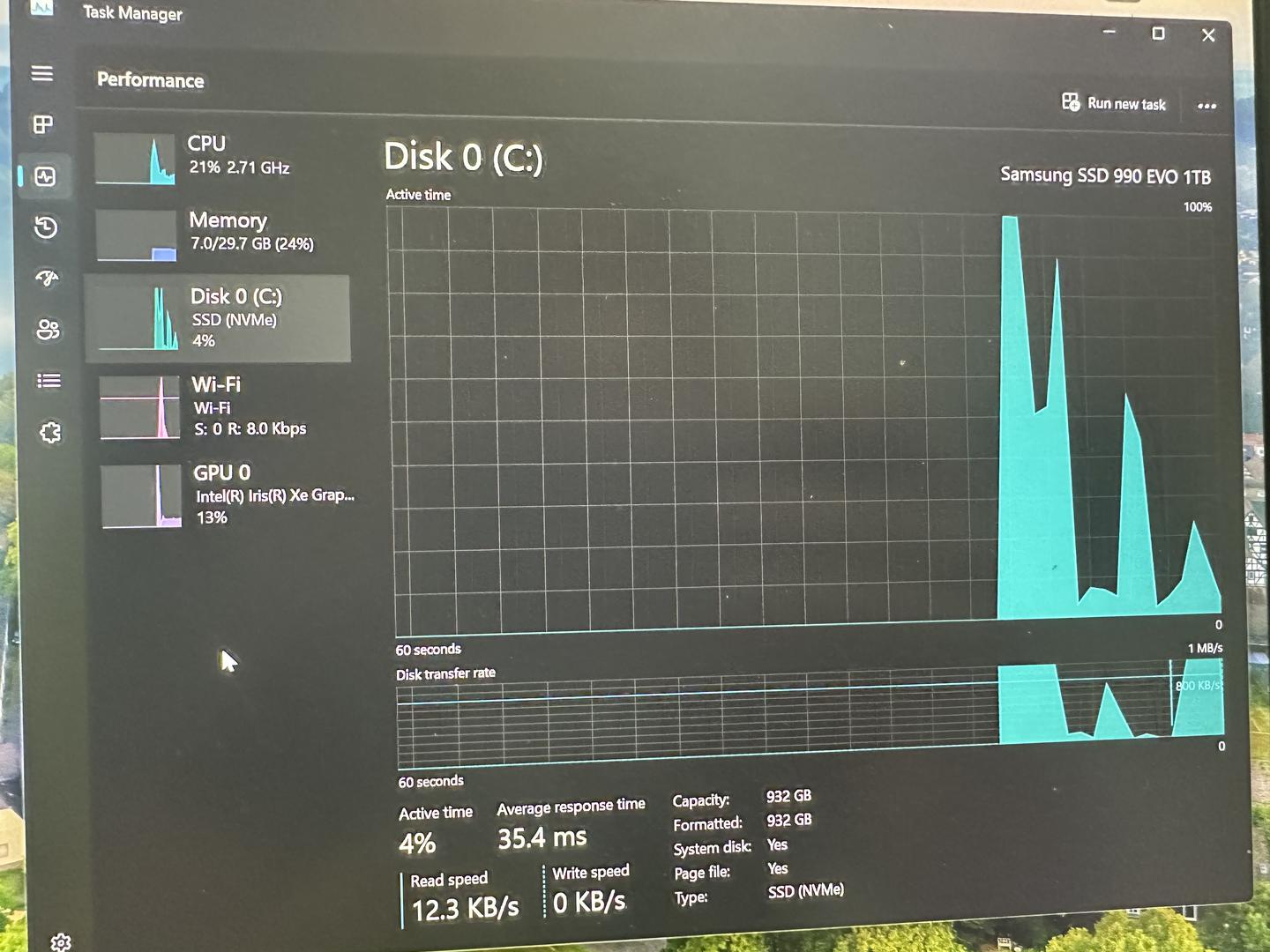
Task: Select the Performance page icon in sidebar
Action: [45, 176]
